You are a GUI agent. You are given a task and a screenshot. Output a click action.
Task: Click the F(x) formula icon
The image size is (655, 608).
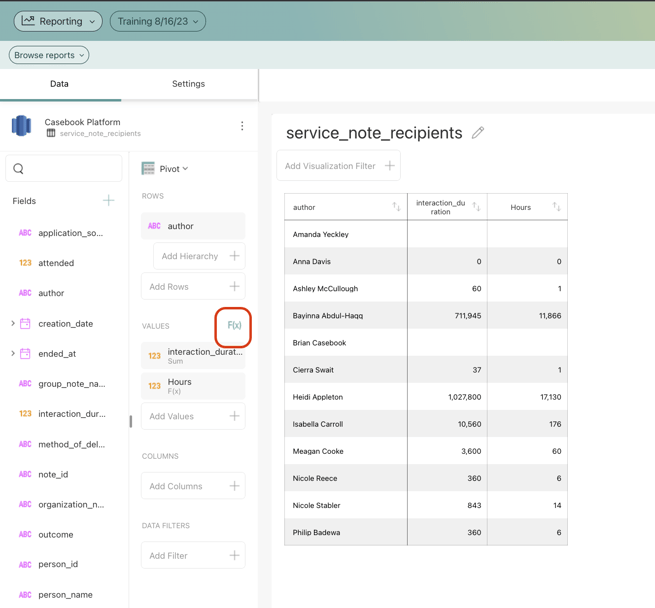(x=234, y=325)
